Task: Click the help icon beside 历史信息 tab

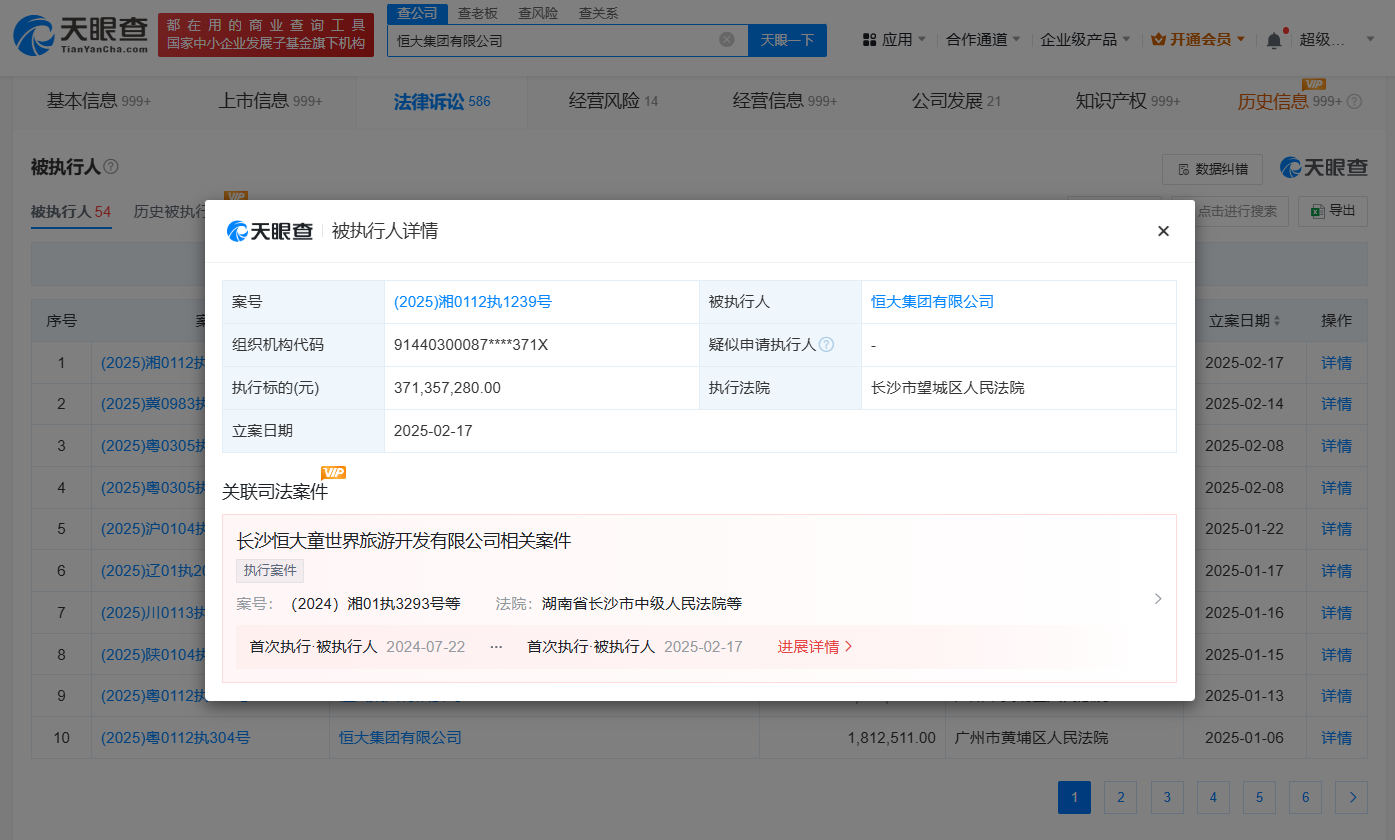Action: click(x=1354, y=101)
